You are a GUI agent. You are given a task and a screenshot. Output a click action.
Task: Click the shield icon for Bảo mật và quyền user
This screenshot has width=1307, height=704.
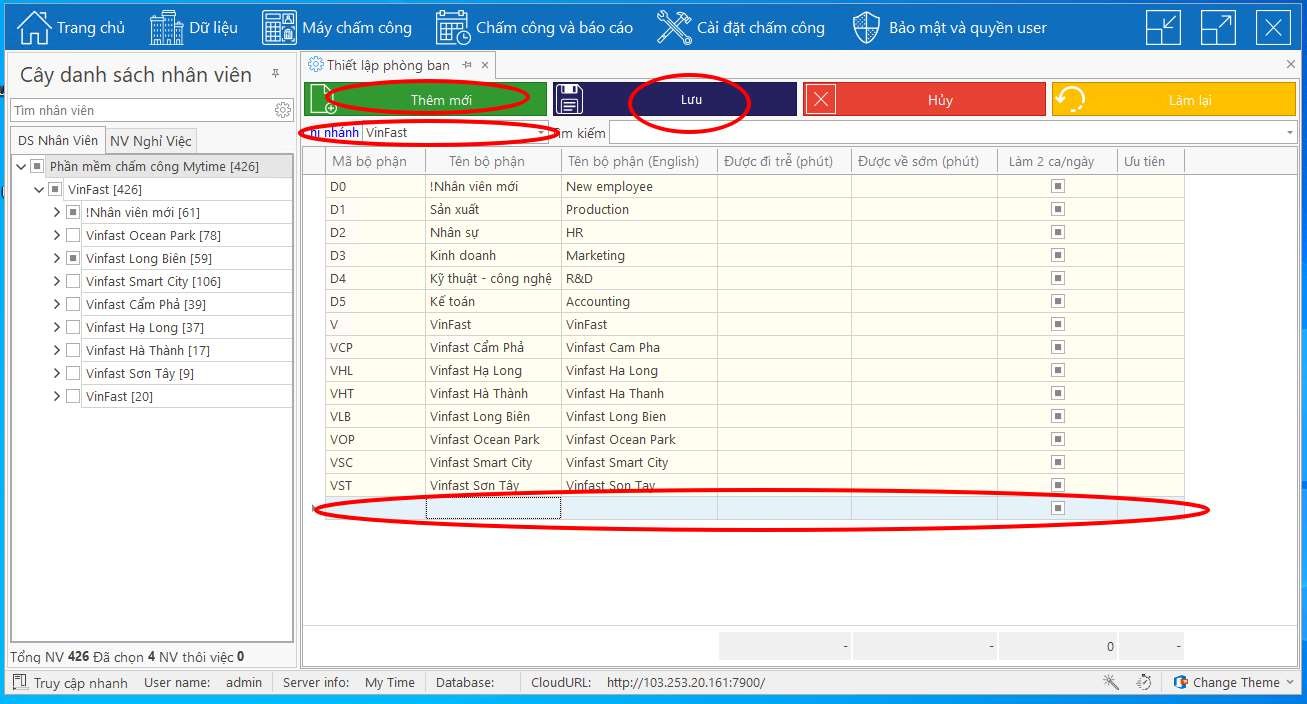point(865,27)
